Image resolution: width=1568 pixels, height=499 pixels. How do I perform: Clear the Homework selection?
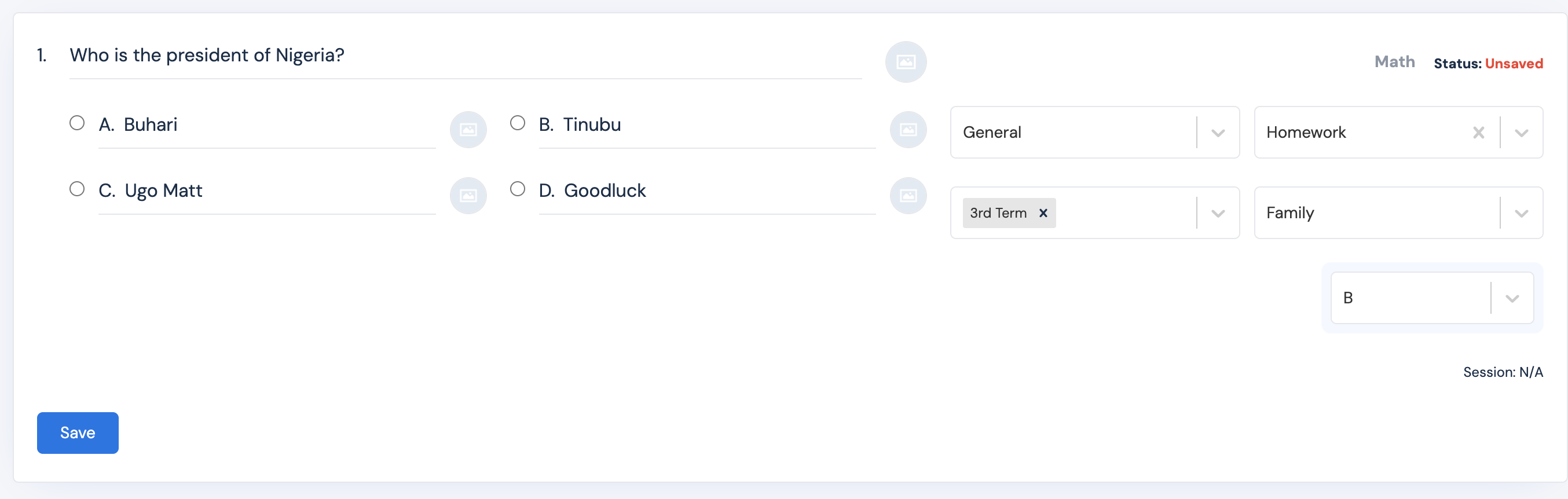[1478, 133]
